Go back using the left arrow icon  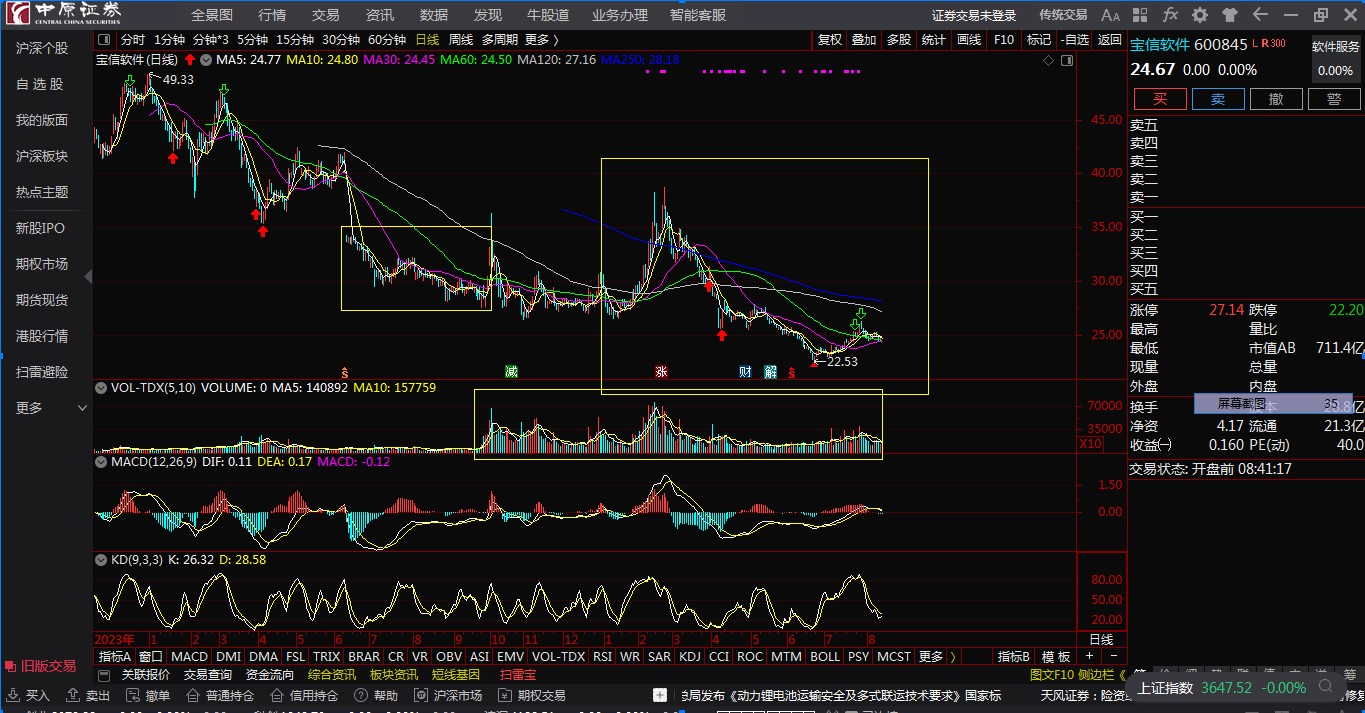click(x=1260, y=15)
